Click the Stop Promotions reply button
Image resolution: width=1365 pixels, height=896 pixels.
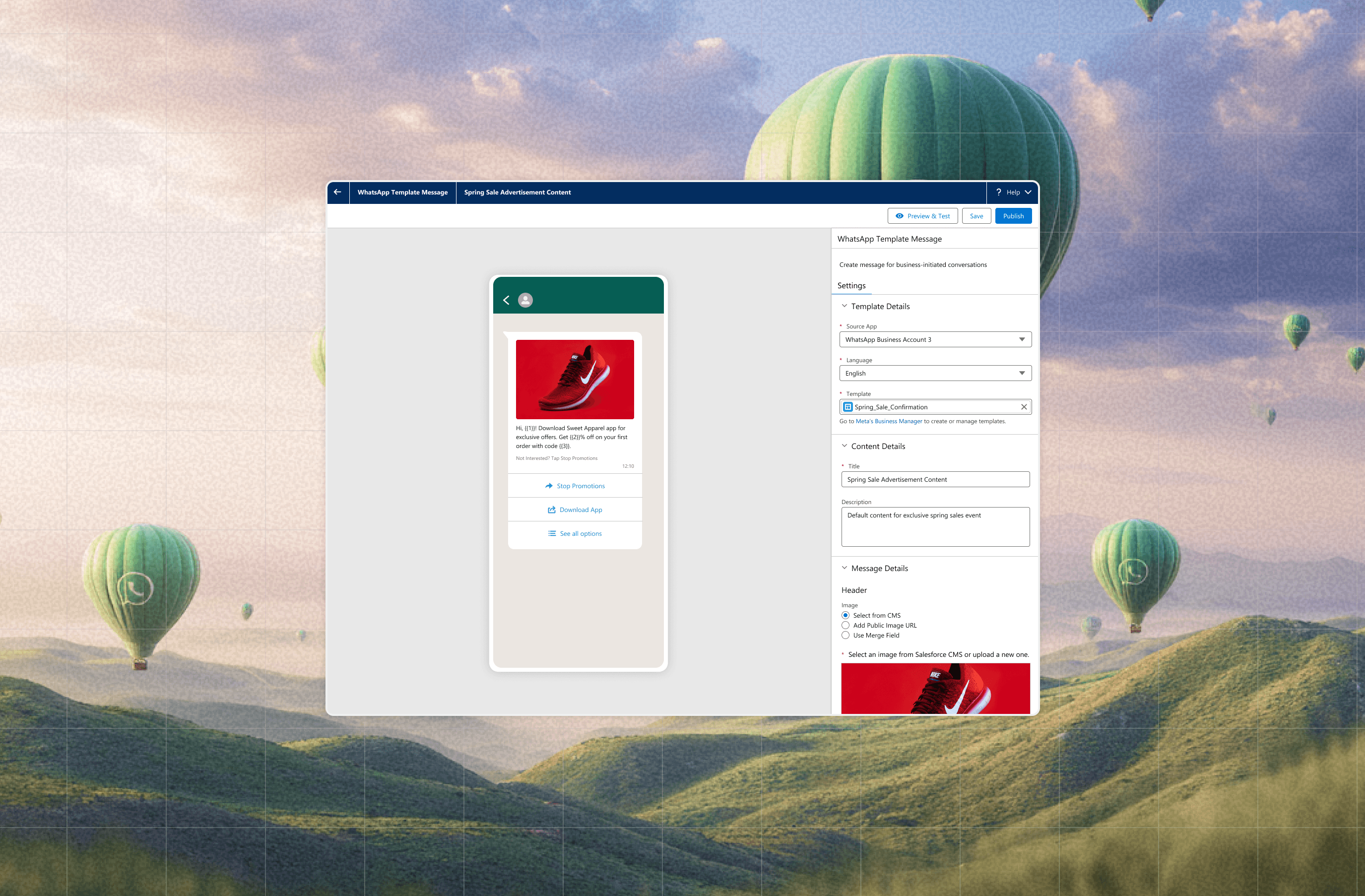click(x=575, y=486)
